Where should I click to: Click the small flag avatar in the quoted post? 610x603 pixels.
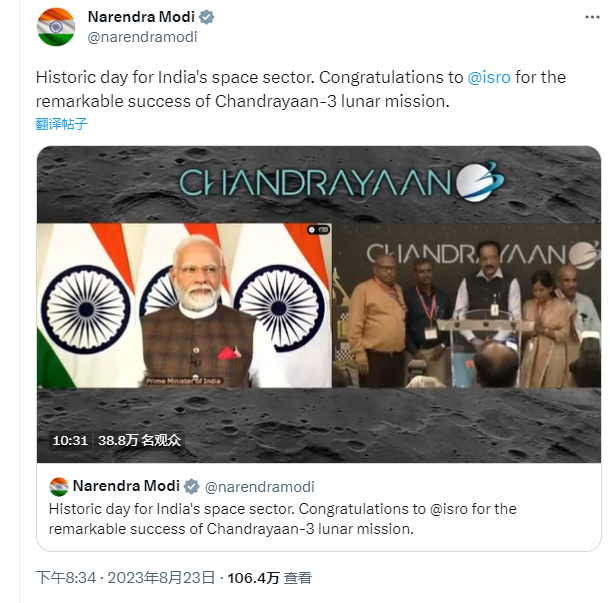click(x=58, y=486)
